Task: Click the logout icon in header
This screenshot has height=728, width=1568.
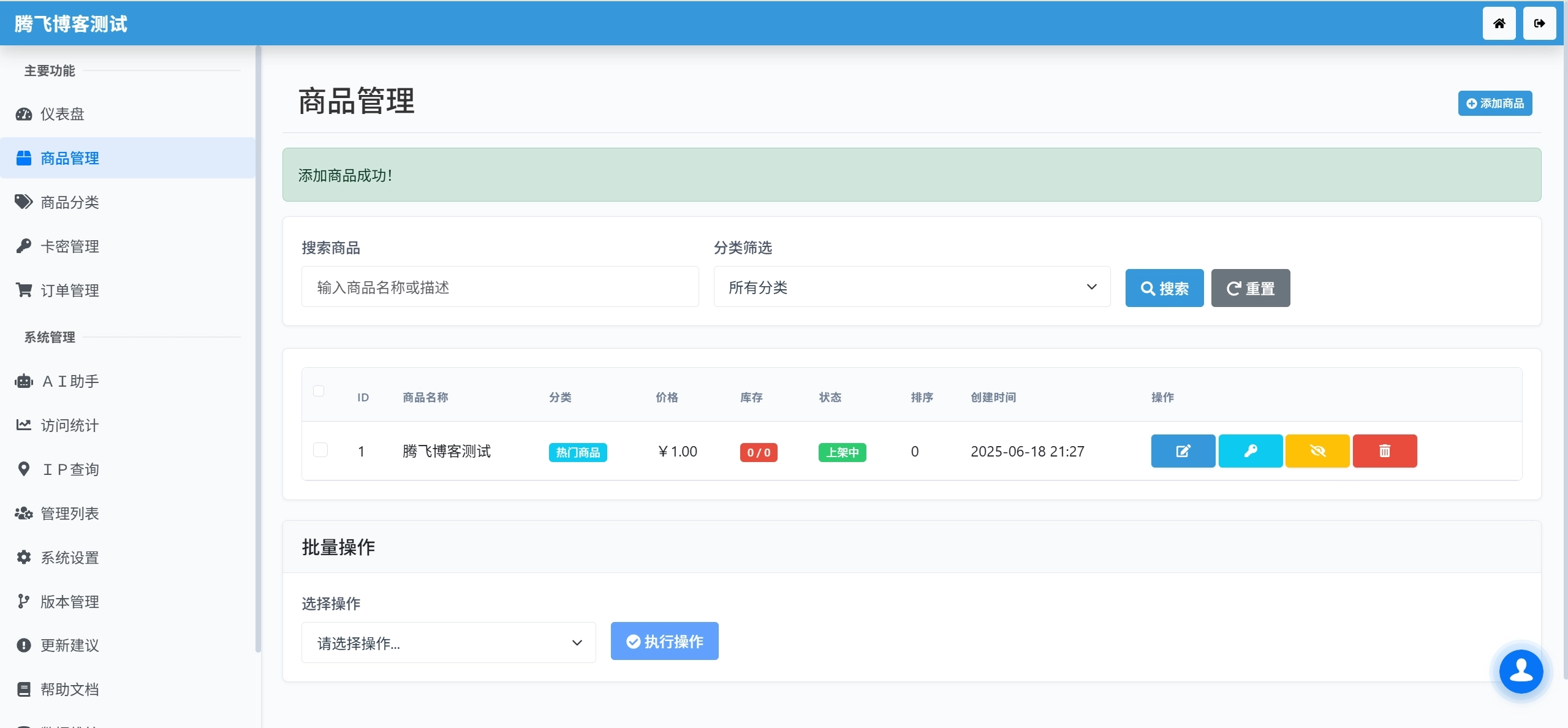Action: pyautogui.click(x=1539, y=23)
